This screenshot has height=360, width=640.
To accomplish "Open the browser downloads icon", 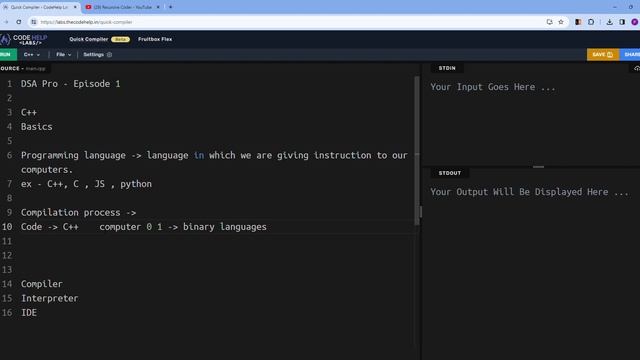I will pyautogui.click(x=609, y=22).
